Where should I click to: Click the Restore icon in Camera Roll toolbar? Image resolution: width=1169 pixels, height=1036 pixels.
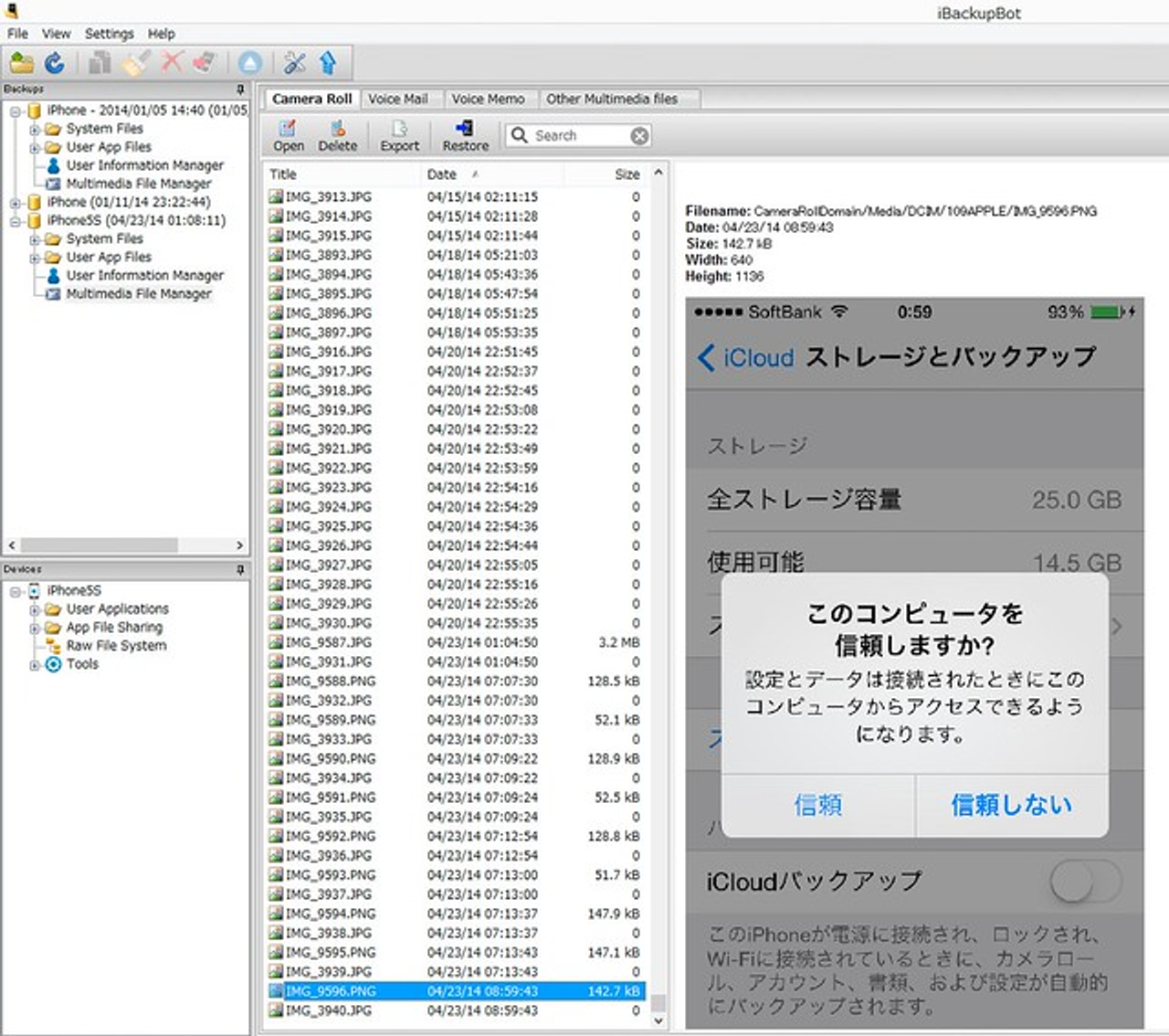(x=465, y=135)
